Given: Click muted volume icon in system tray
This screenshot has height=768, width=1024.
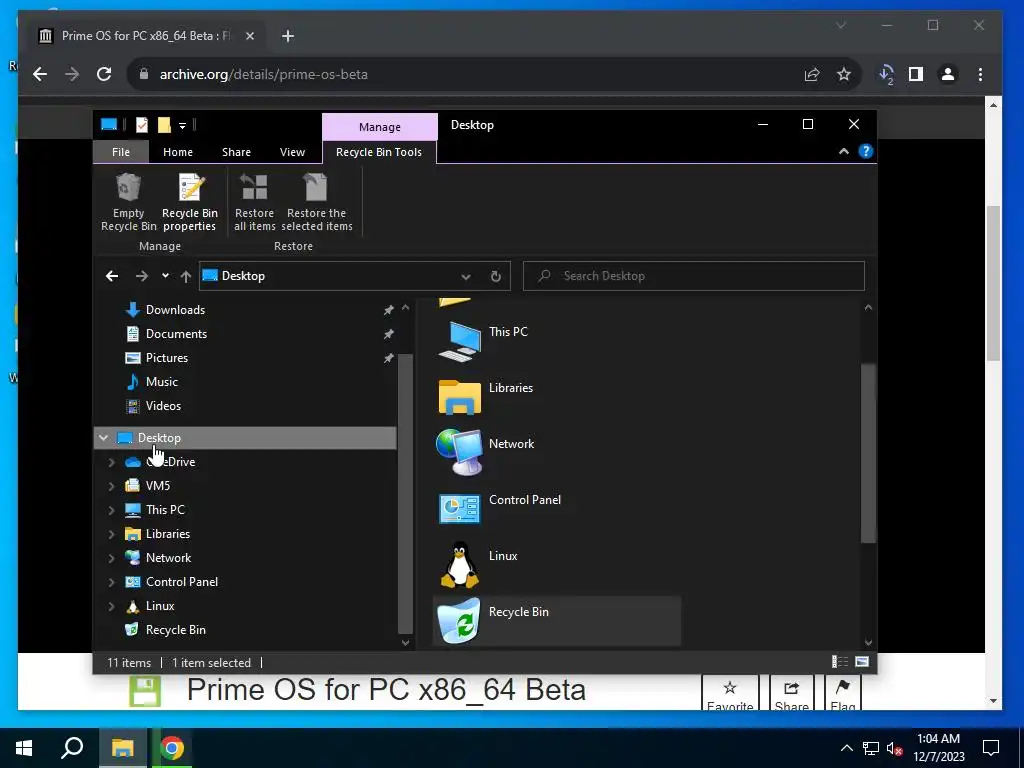Looking at the screenshot, I should pyautogui.click(x=895, y=748).
